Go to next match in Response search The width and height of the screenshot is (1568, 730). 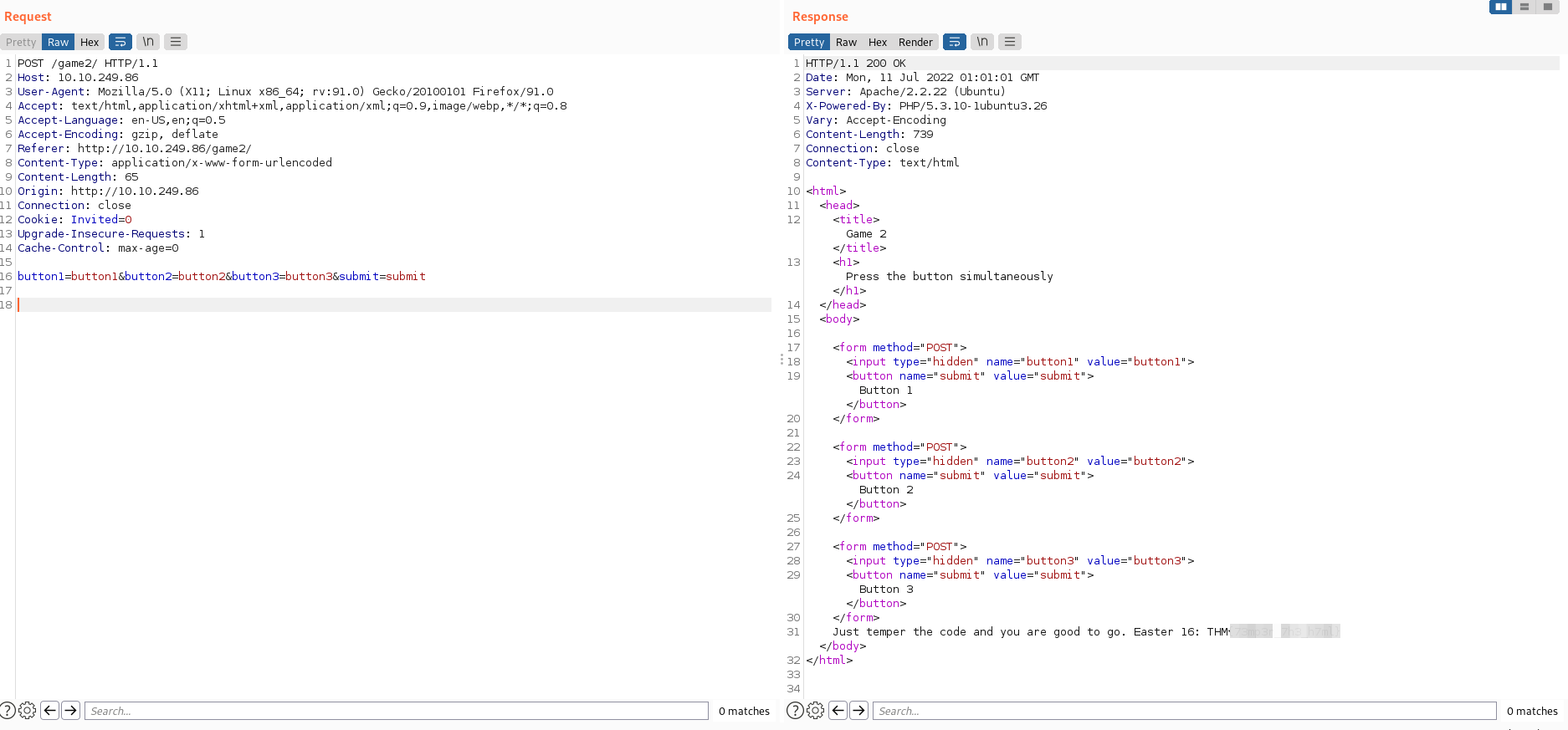pyautogui.click(x=859, y=711)
